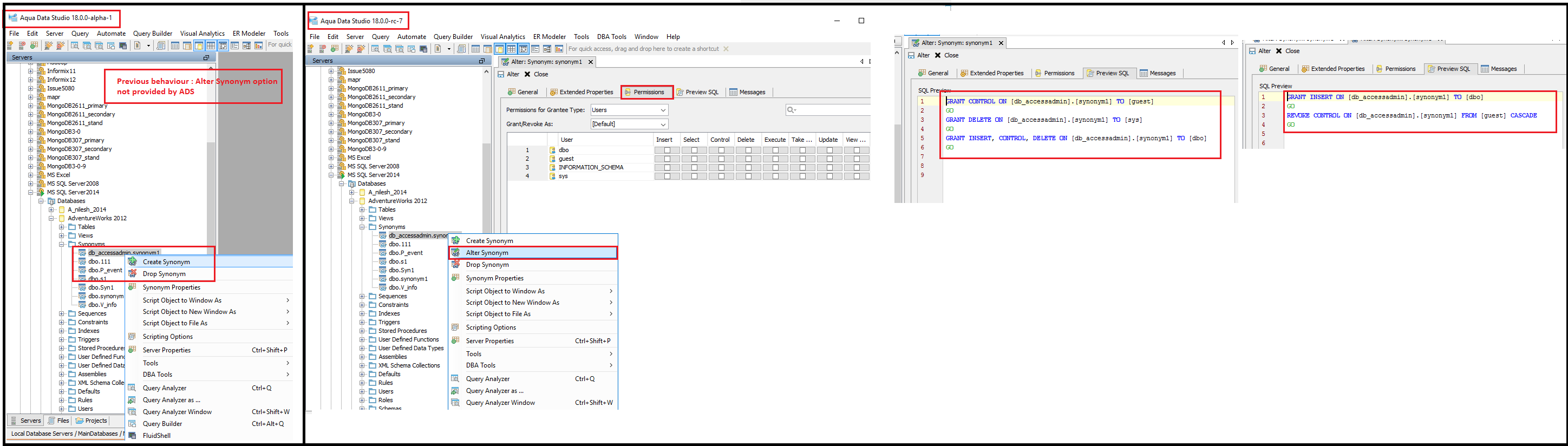Select dbo.P_event synonym in rc-7 tree
The width and height of the screenshot is (1568, 446).
coord(406,253)
